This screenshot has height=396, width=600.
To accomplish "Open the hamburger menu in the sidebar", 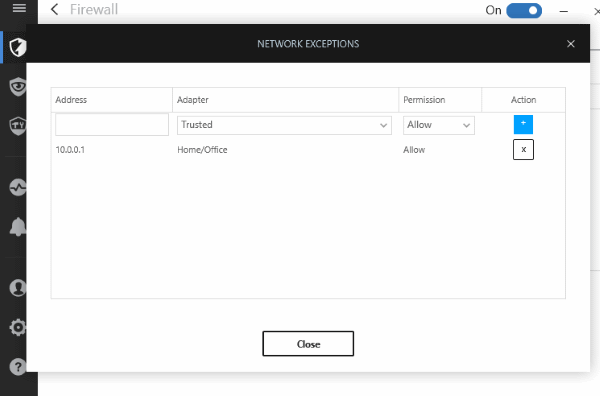I will coord(19,8).
